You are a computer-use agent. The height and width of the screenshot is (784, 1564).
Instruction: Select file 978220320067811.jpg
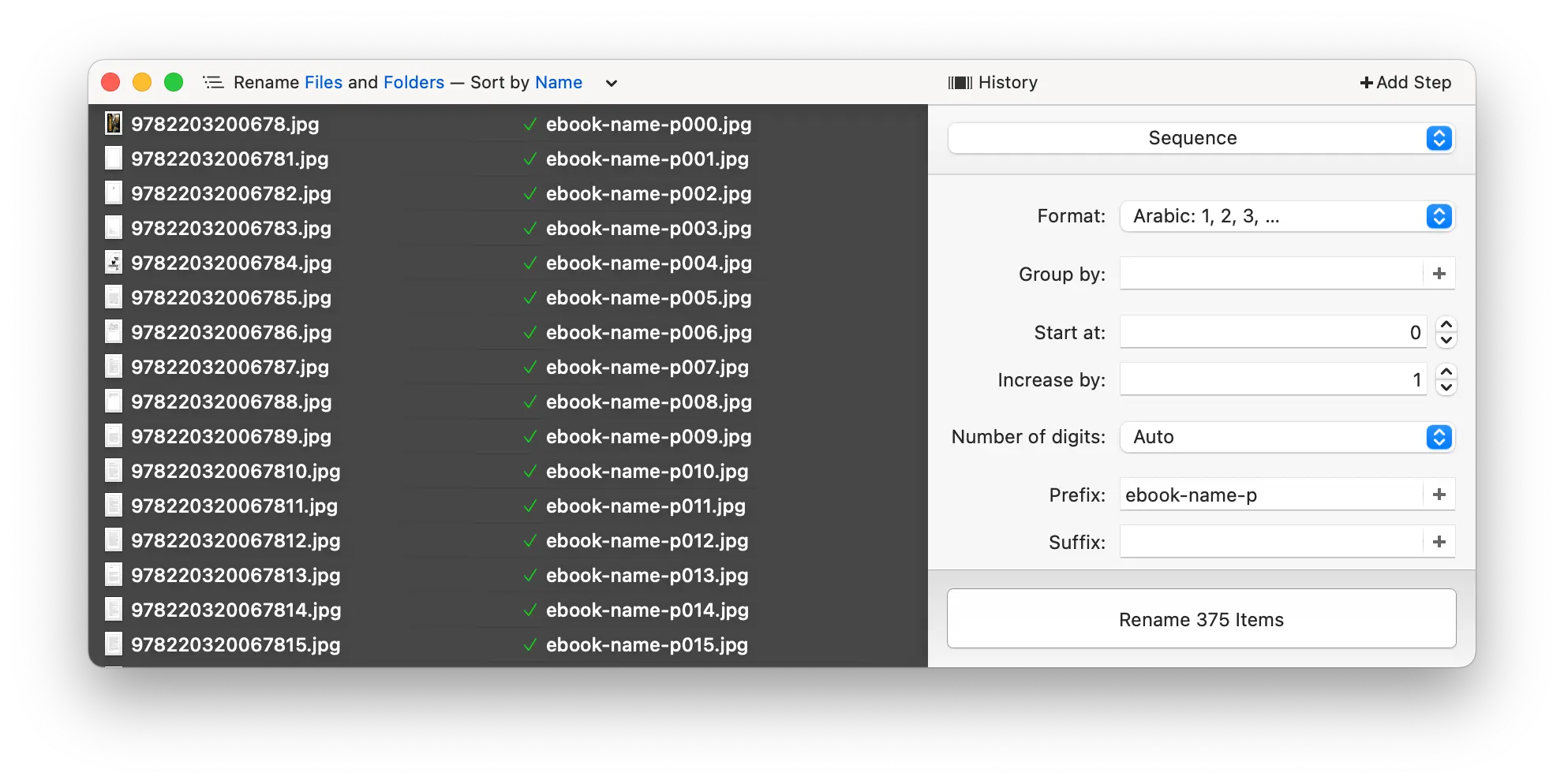pyautogui.click(x=234, y=506)
